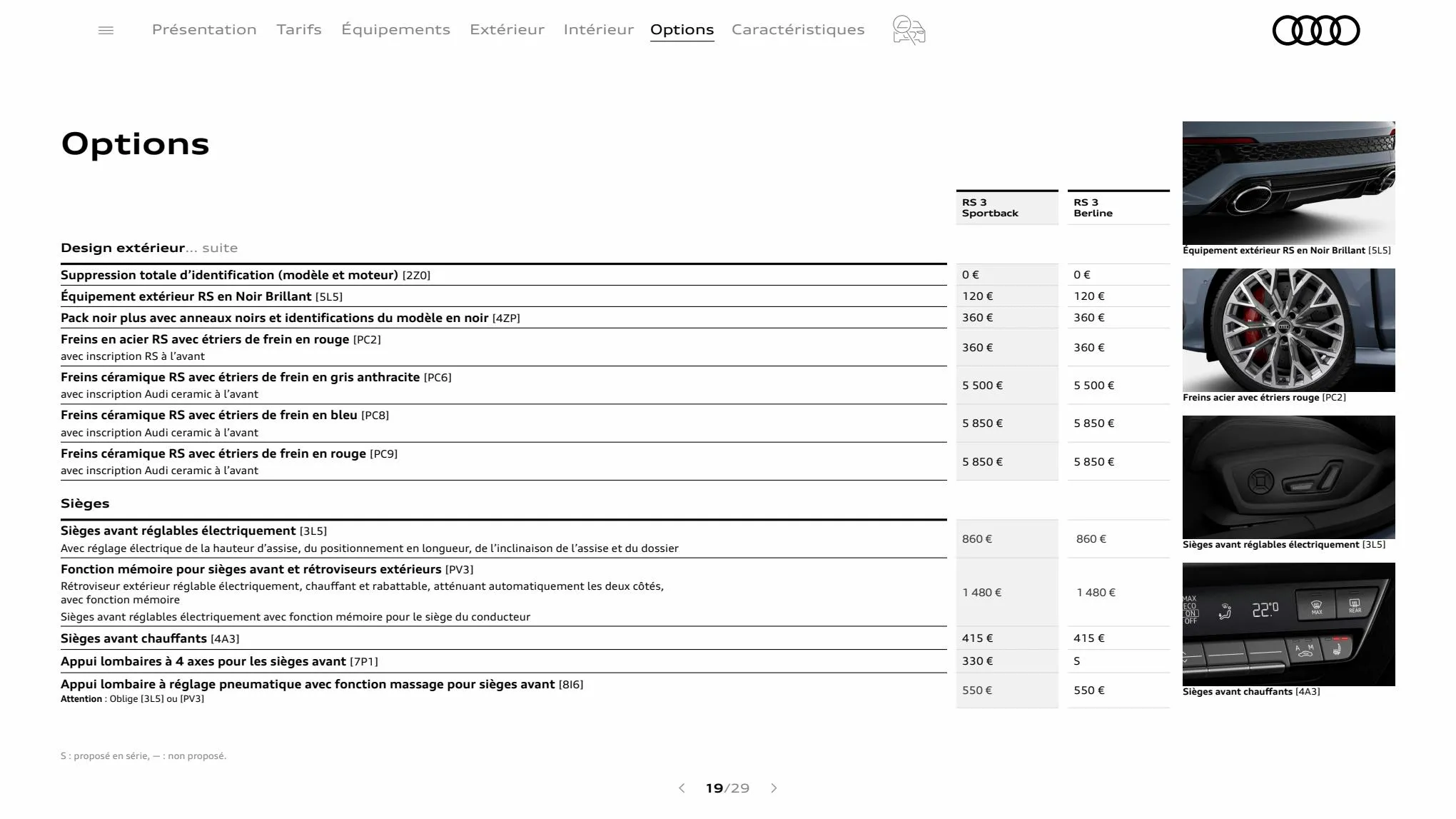Click caption Équipement extérieur RS en Noir Brillant
1456x819 pixels.
[1286, 251]
